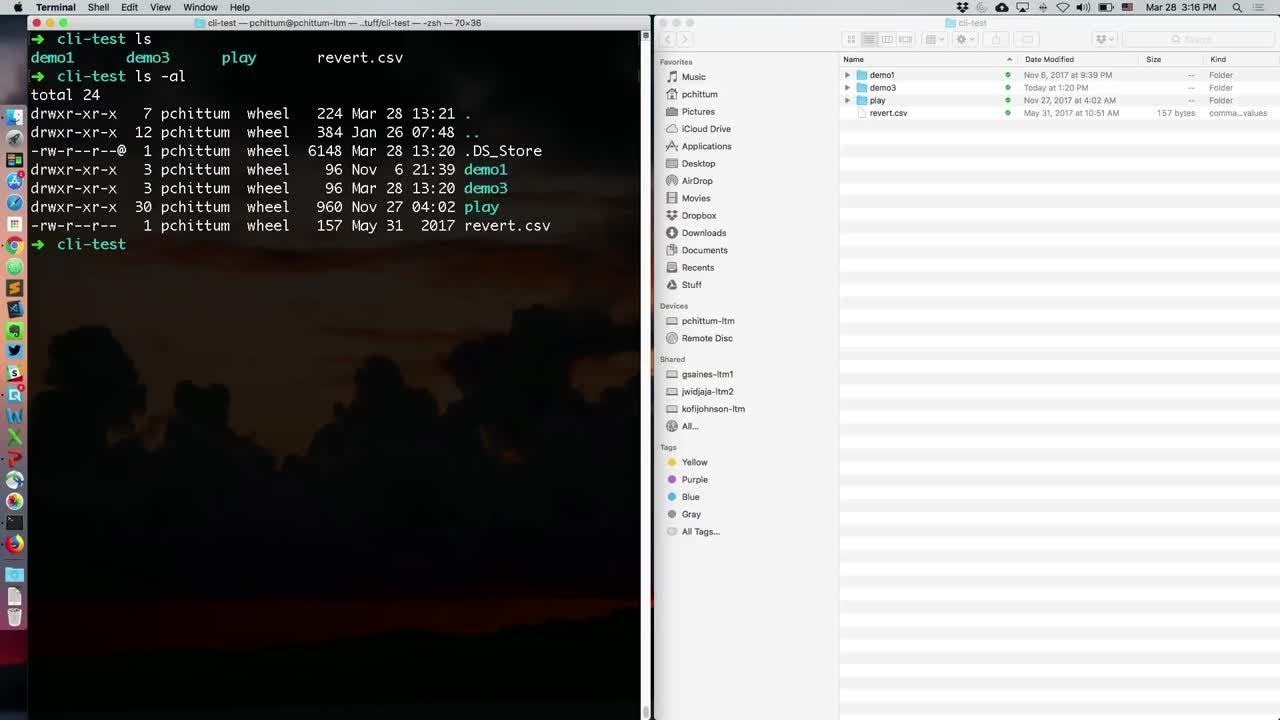
Task: Open Twitter from the Dock
Action: coord(14,351)
